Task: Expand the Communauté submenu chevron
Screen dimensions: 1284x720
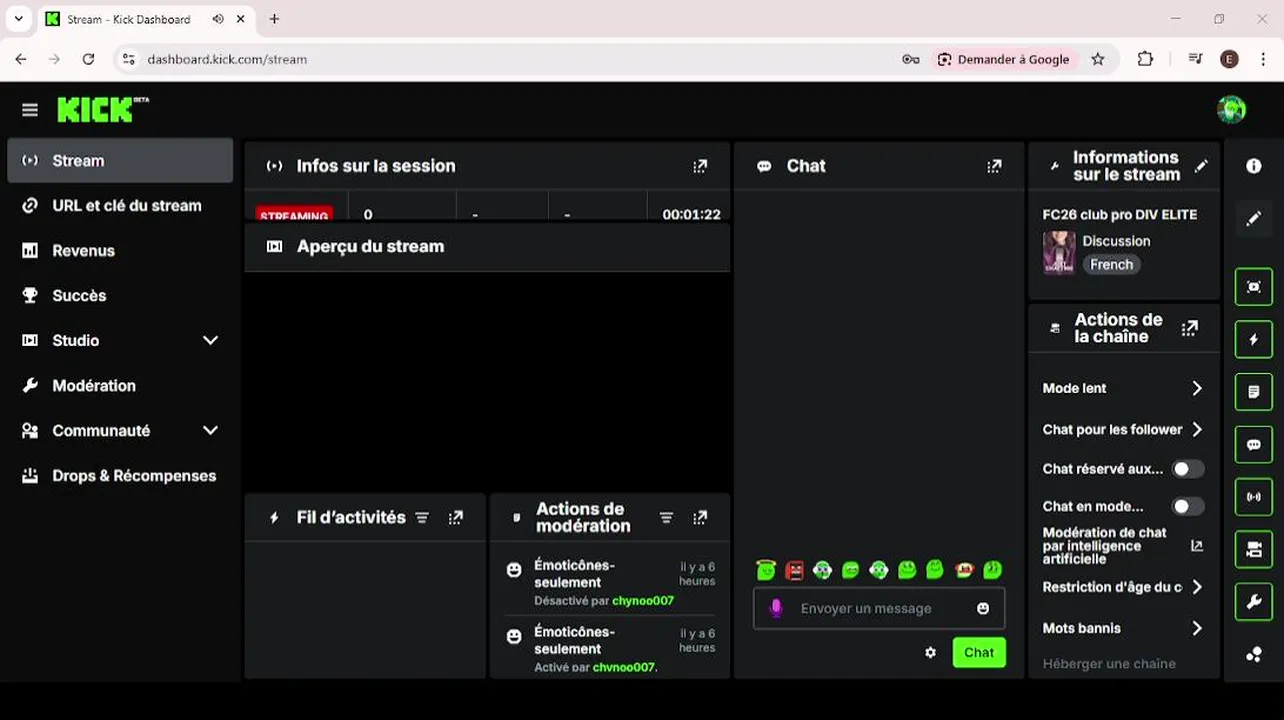Action: (x=210, y=430)
